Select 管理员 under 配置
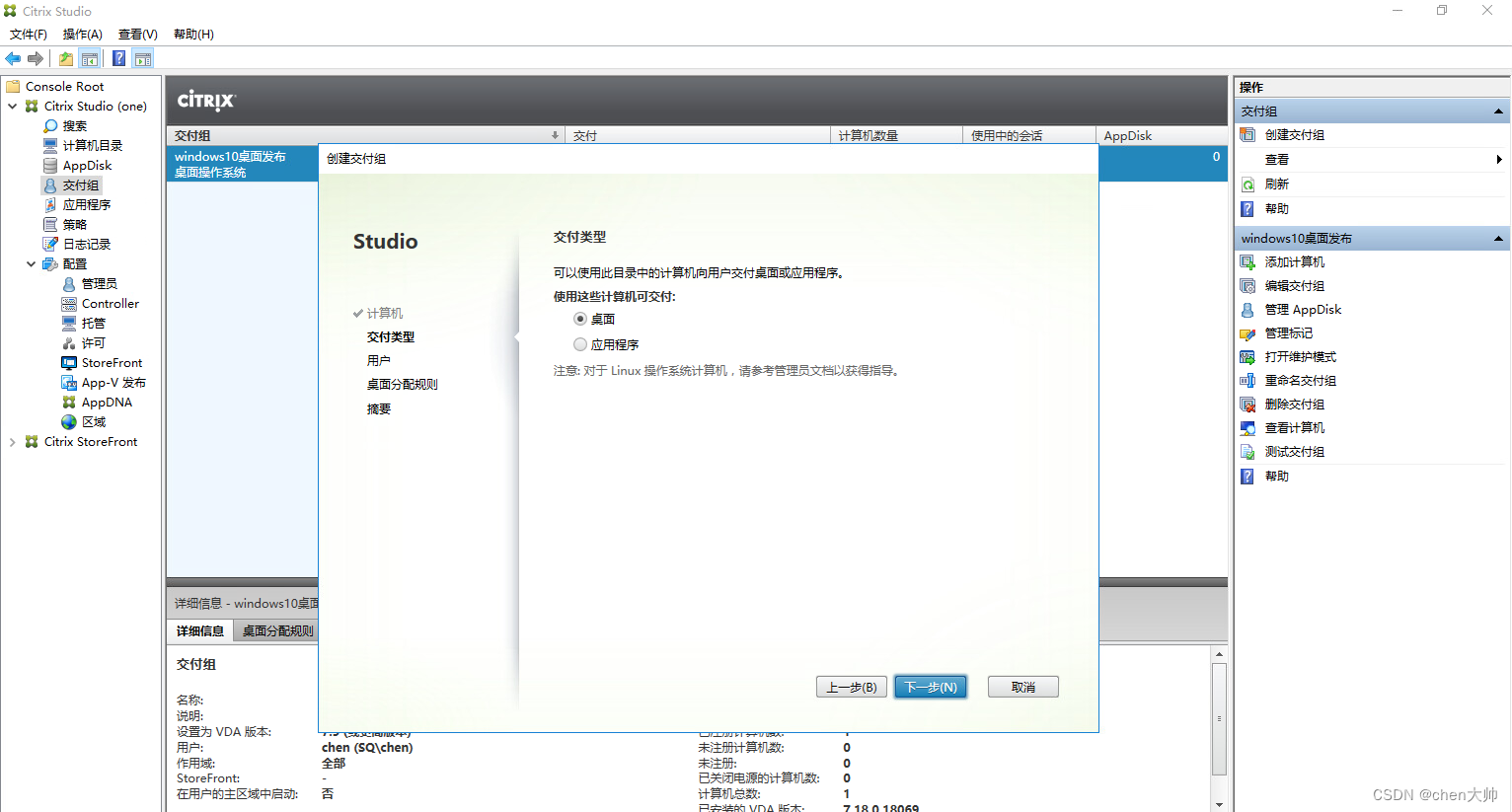 coord(100,284)
